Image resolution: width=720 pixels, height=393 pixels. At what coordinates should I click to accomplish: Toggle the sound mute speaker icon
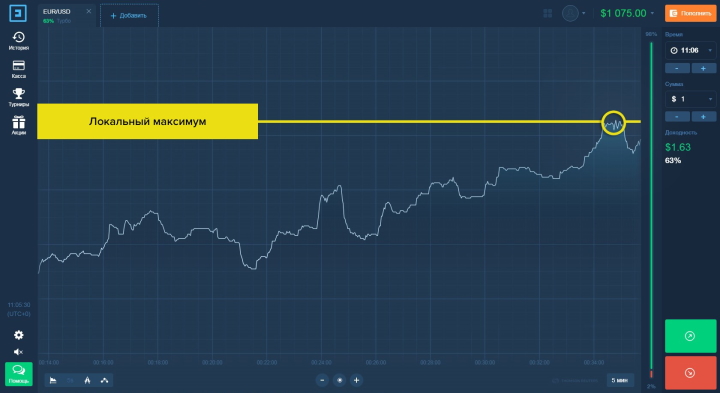(x=18, y=352)
